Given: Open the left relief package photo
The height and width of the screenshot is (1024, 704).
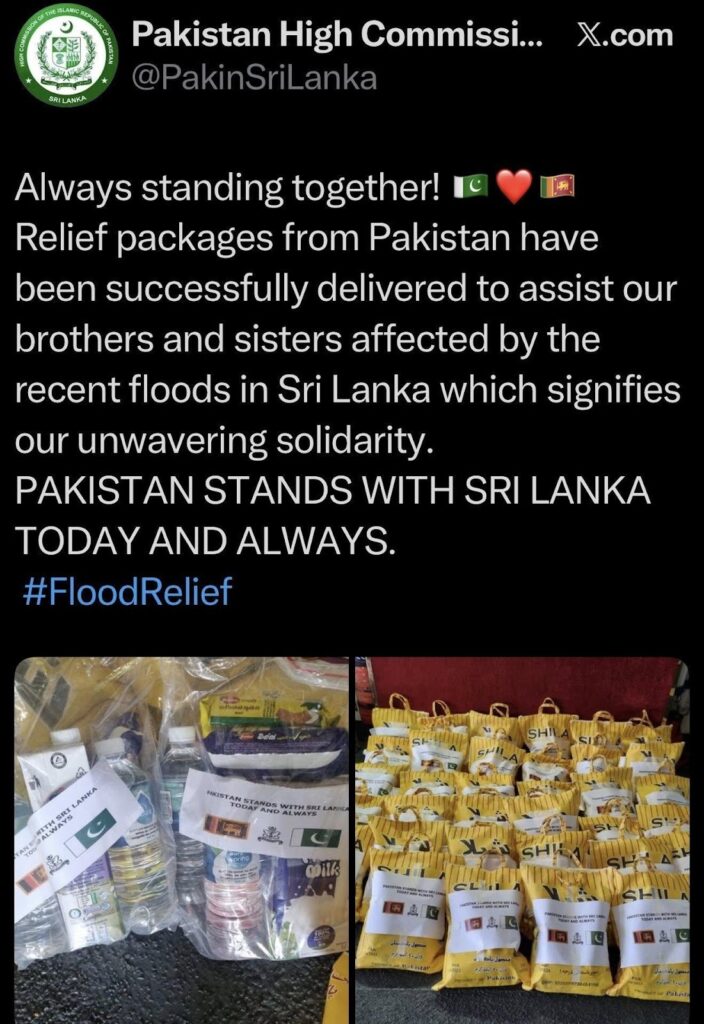Looking at the screenshot, I should tap(182, 840).
